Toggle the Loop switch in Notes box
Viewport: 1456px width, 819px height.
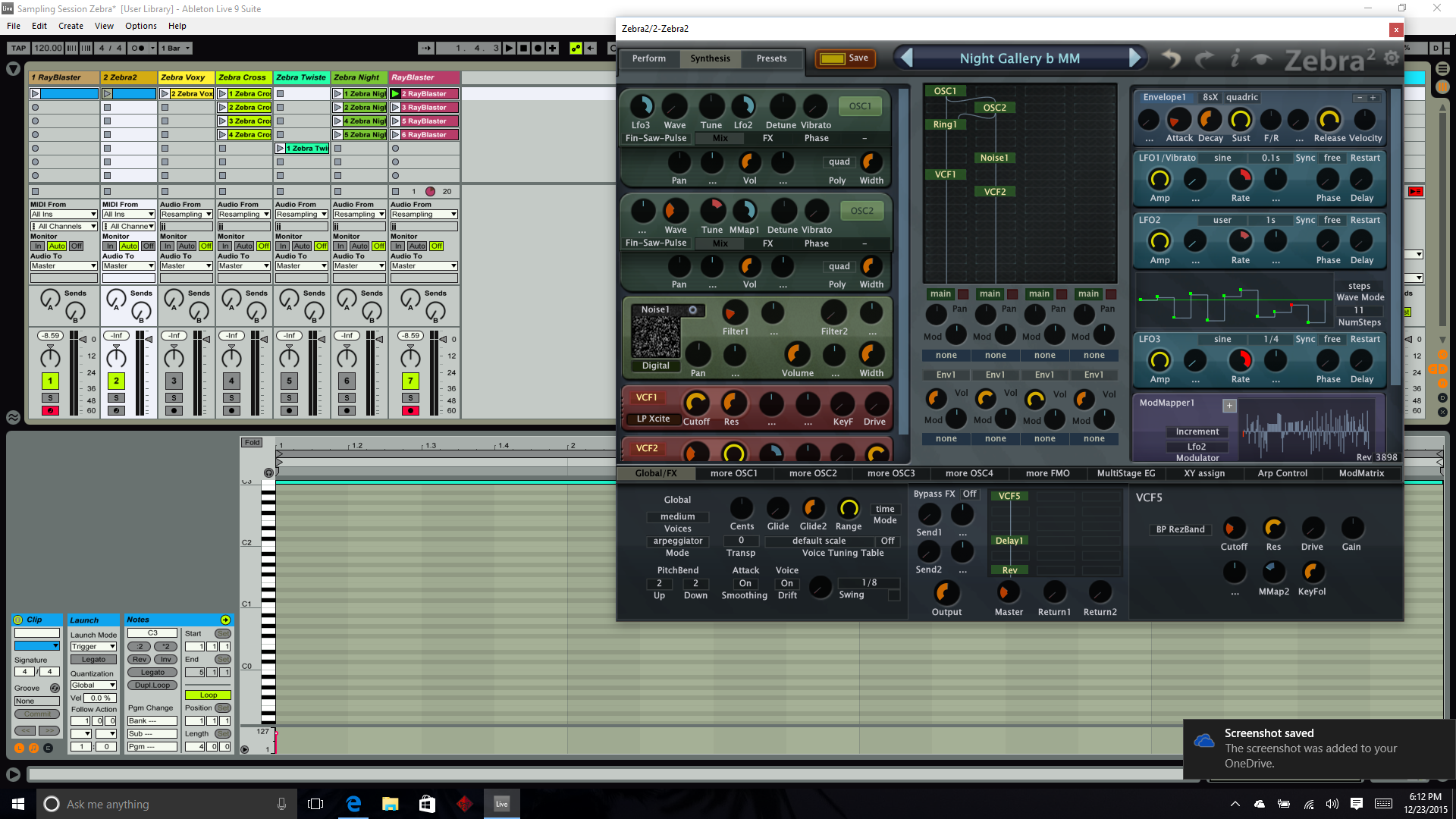click(208, 695)
